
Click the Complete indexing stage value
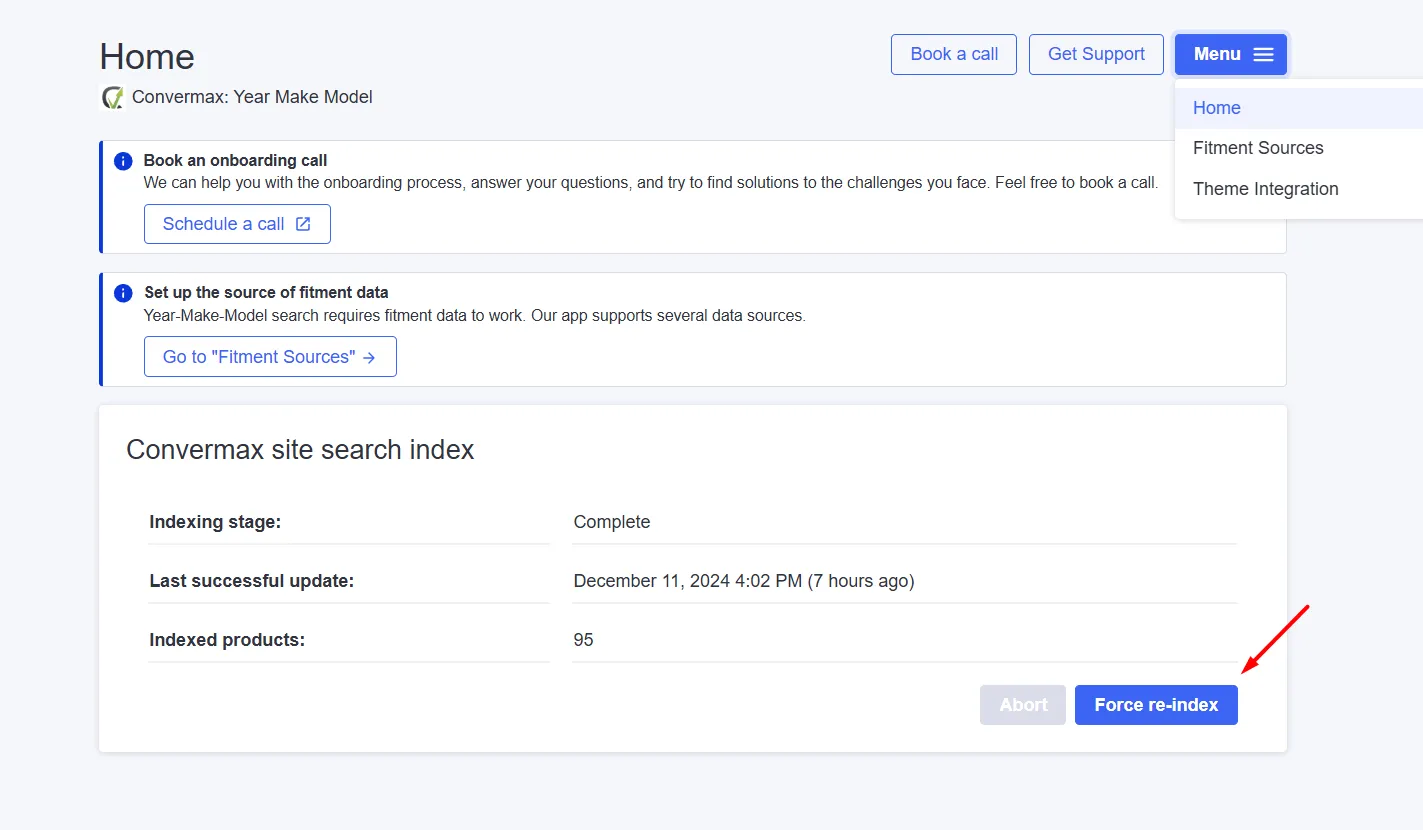(x=611, y=522)
